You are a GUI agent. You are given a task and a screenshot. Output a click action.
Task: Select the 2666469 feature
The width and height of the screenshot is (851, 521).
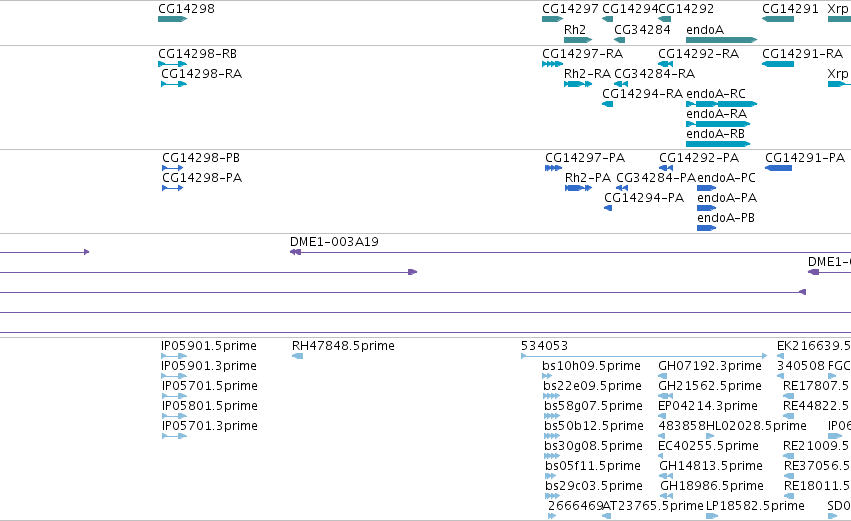click(552, 516)
